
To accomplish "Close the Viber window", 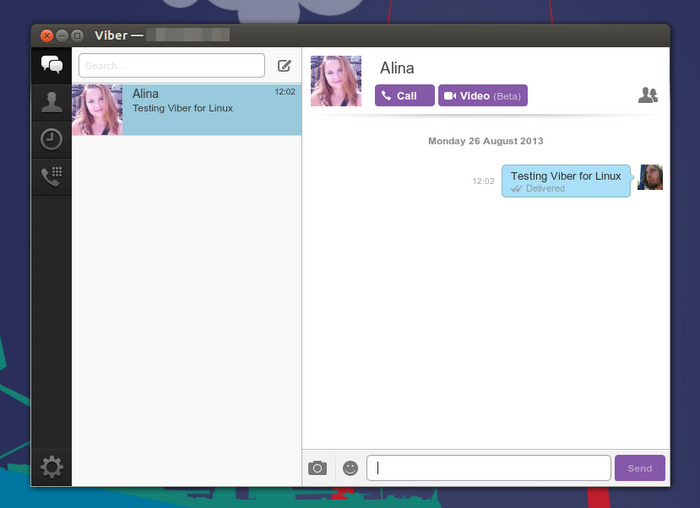I will click(x=46, y=35).
